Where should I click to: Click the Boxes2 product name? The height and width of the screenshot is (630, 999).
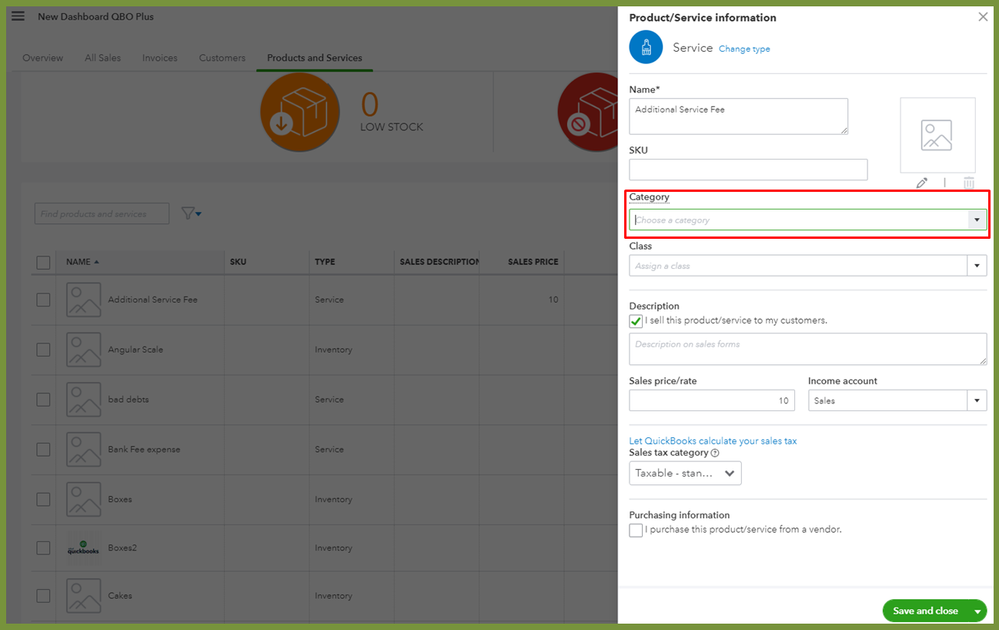(122, 548)
